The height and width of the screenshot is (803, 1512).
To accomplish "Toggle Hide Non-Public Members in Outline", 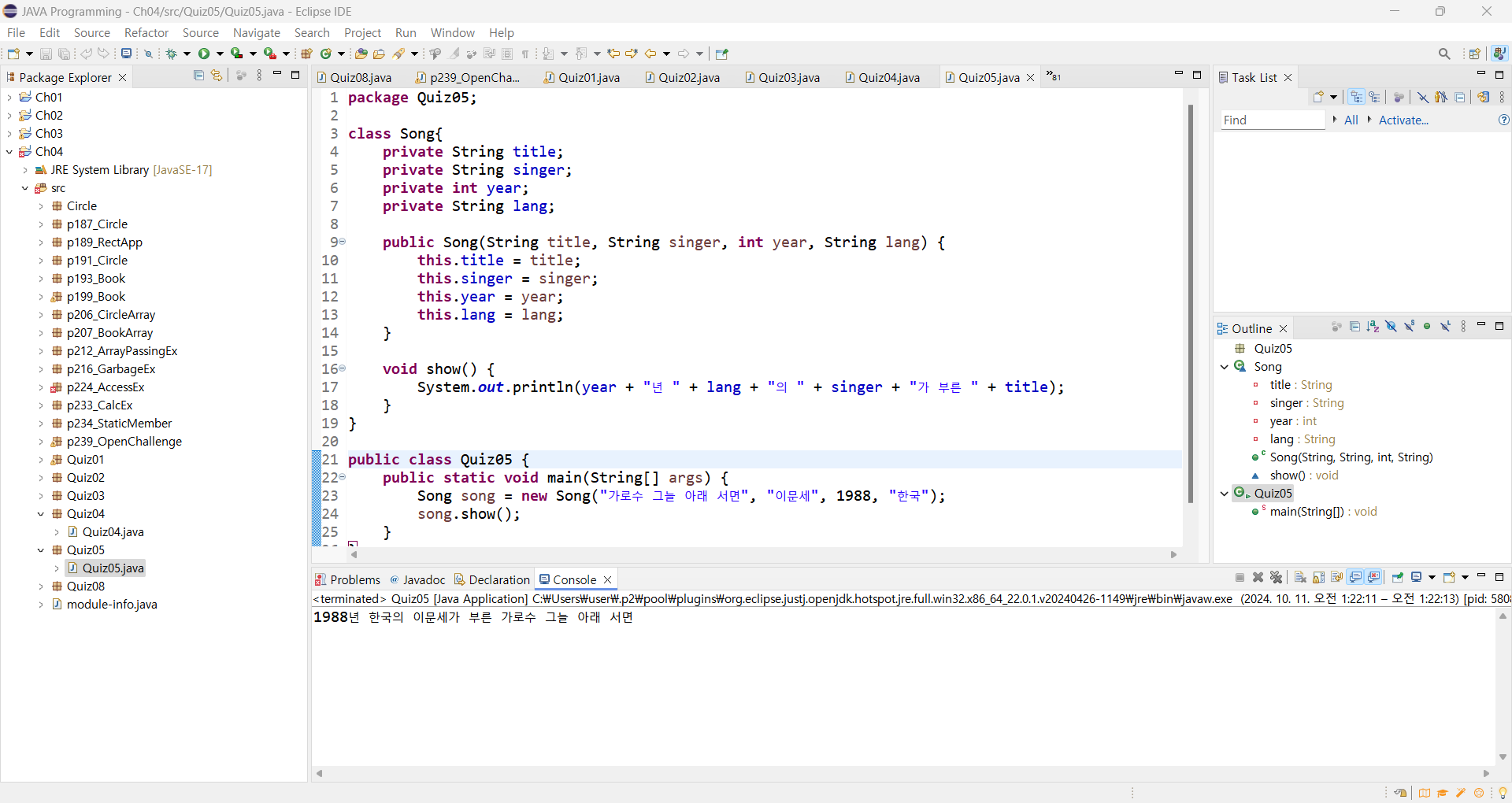I will [1427, 327].
